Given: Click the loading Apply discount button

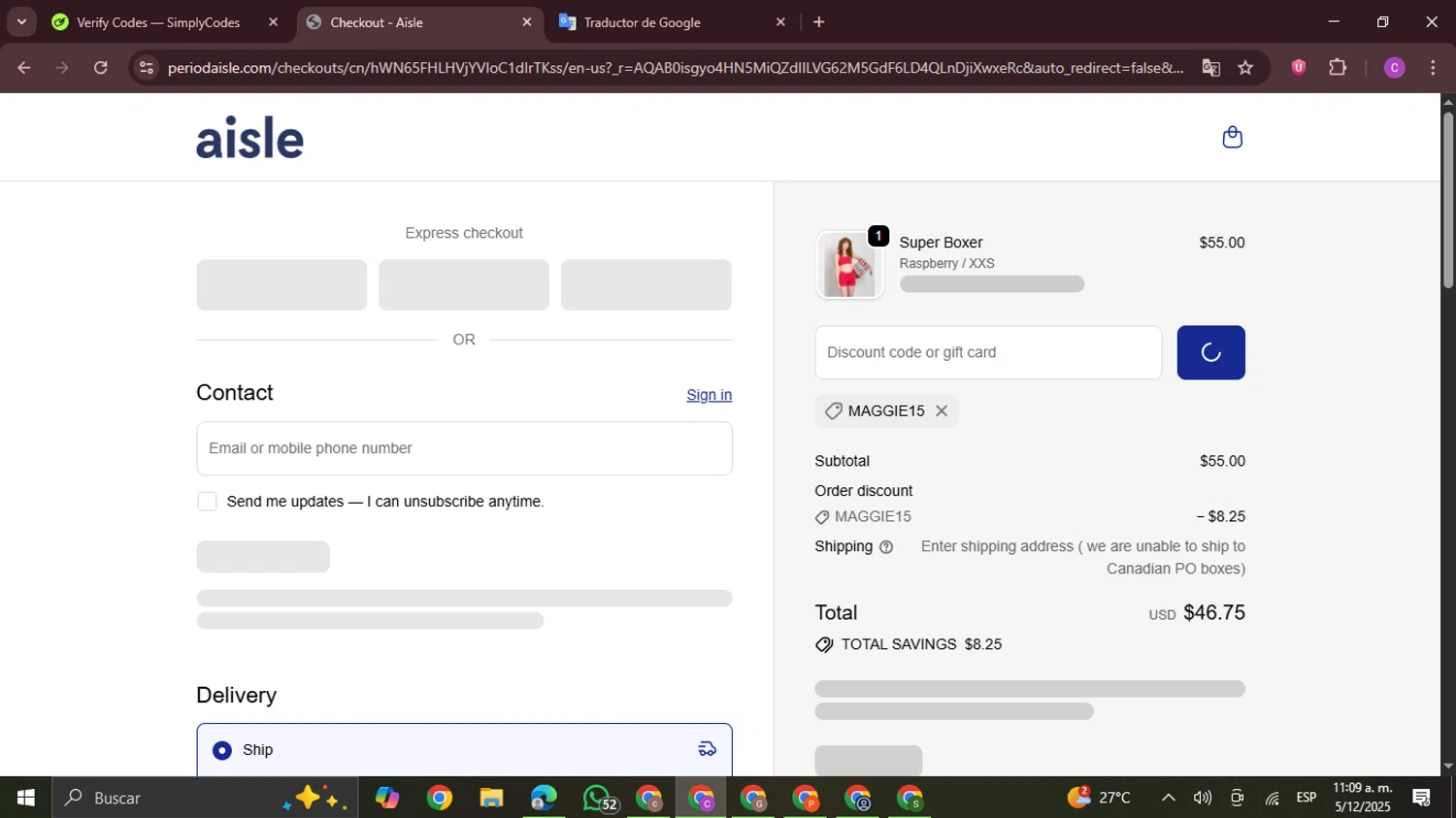Looking at the screenshot, I should pos(1210,352).
